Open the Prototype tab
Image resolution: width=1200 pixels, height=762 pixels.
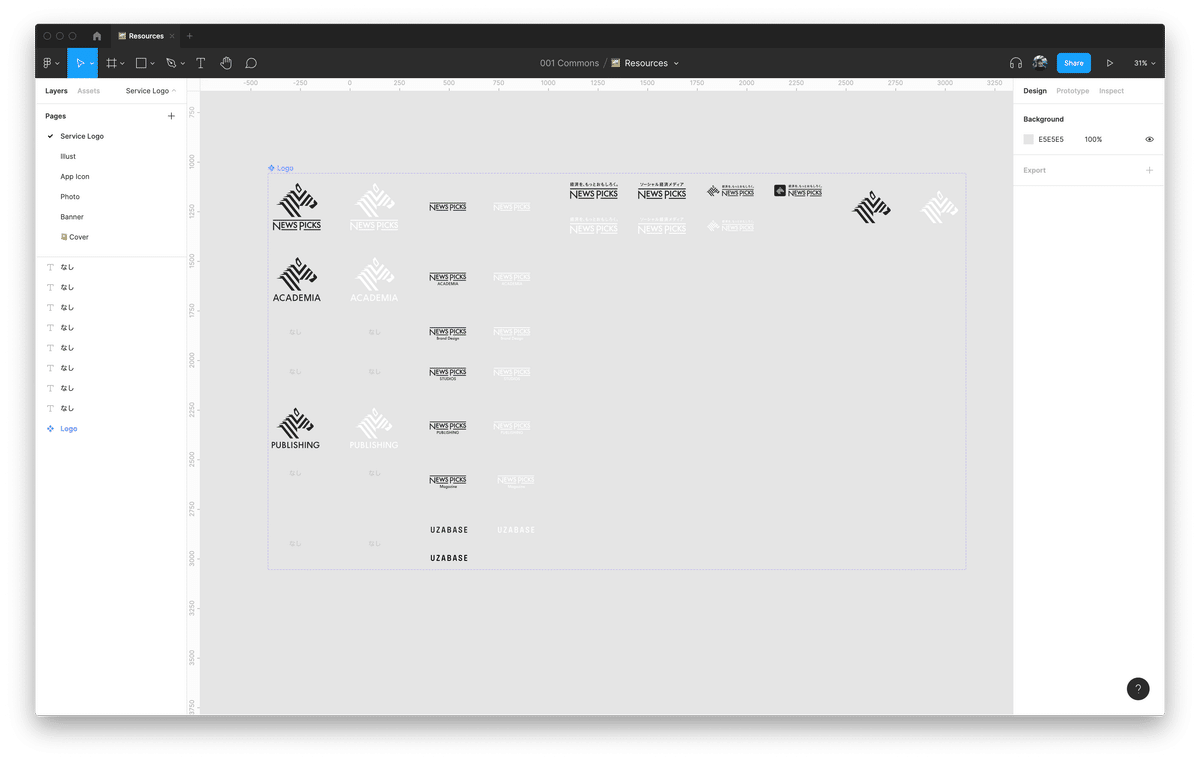(x=1073, y=91)
